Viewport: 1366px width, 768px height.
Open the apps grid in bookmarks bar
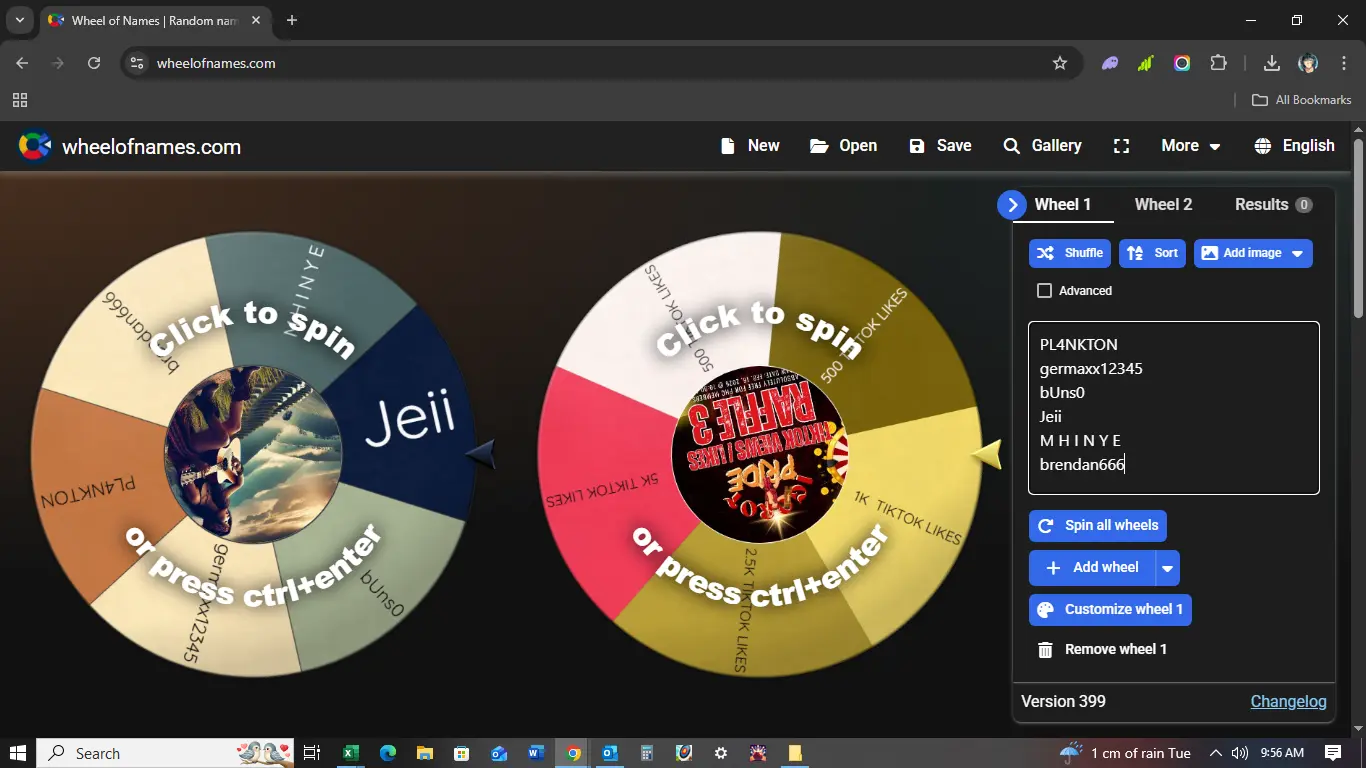coord(20,100)
